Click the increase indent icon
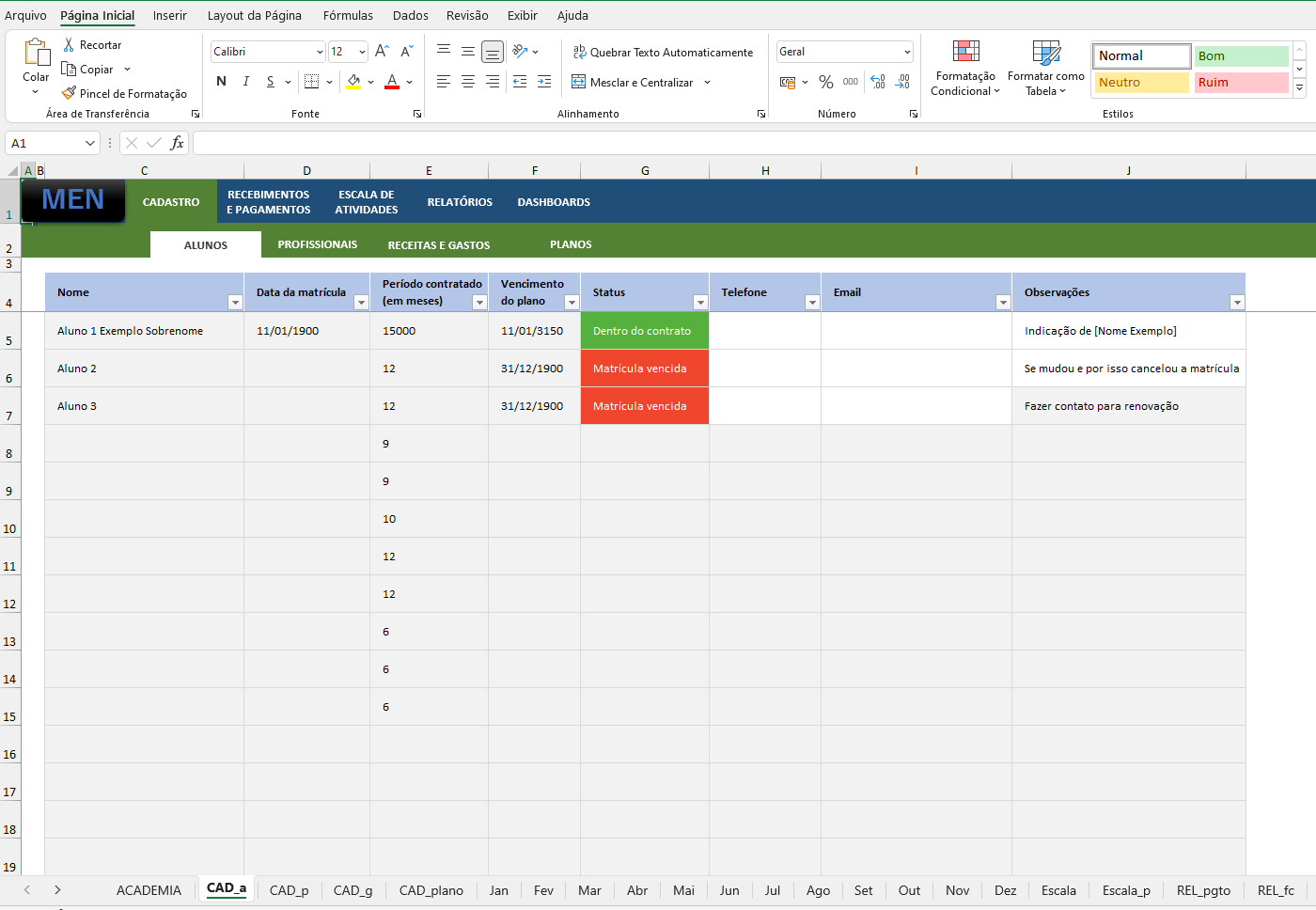The width and height of the screenshot is (1316, 910). [544, 83]
